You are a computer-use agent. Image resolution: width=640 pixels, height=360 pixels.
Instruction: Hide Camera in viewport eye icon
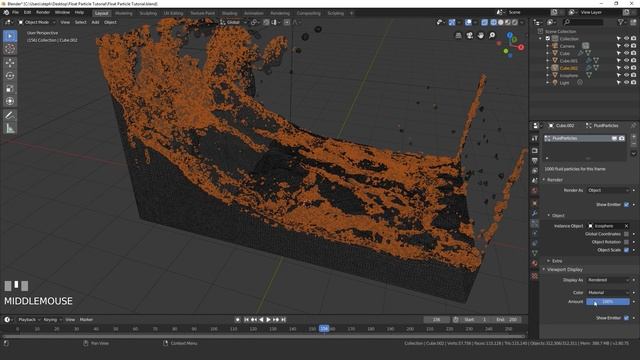(626, 46)
